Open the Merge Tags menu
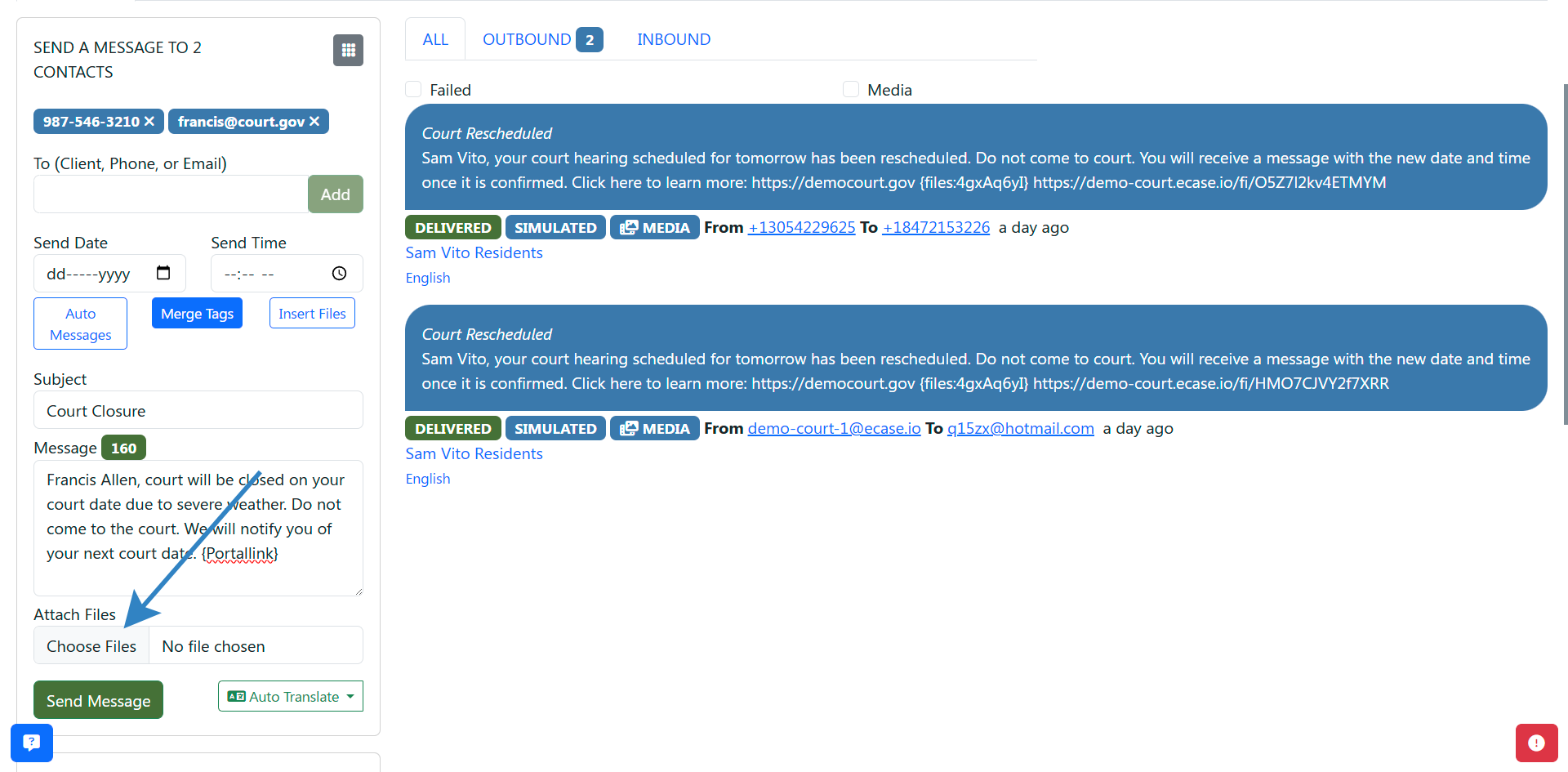 (197, 313)
